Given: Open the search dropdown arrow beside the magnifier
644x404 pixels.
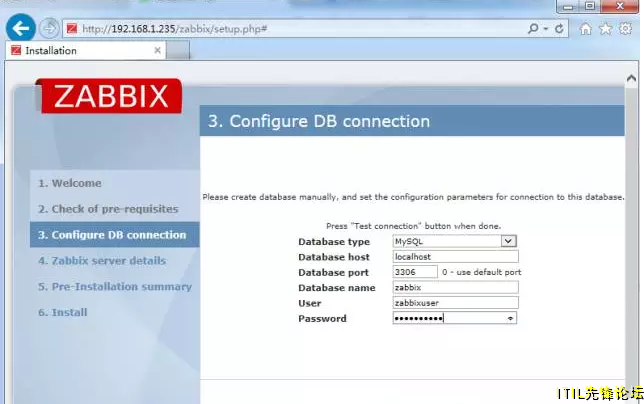Looking at the screenshot, I should [x=546, y=29].
